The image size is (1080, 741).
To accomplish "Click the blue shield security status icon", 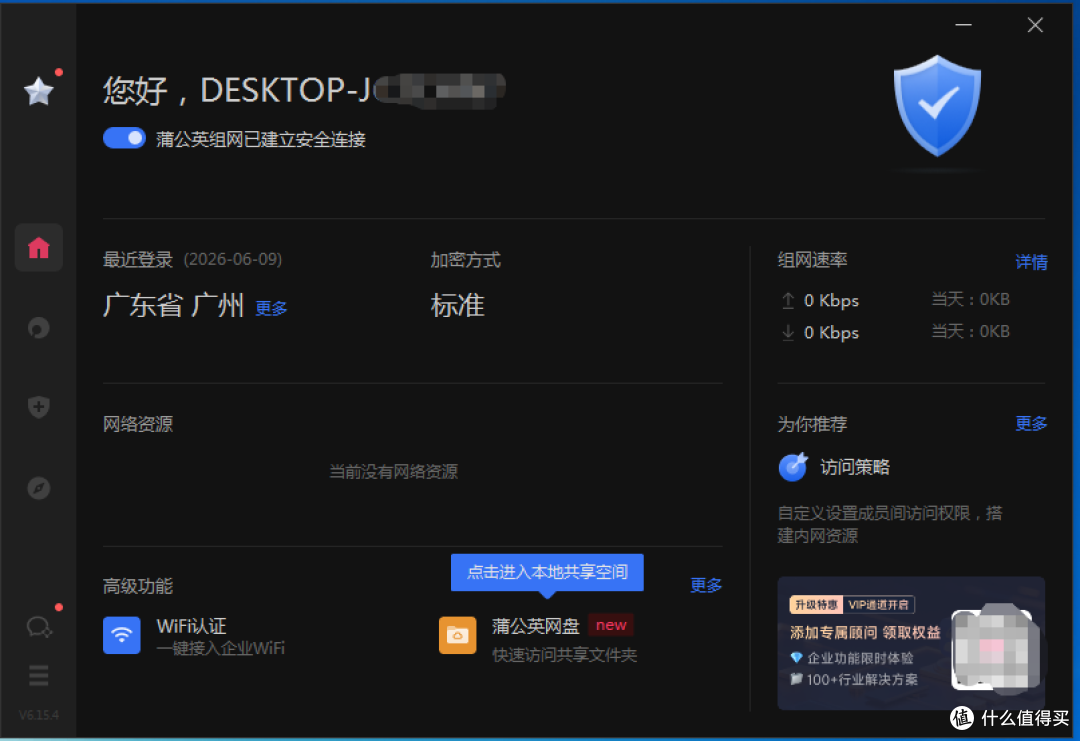I will tap(937, 105).
